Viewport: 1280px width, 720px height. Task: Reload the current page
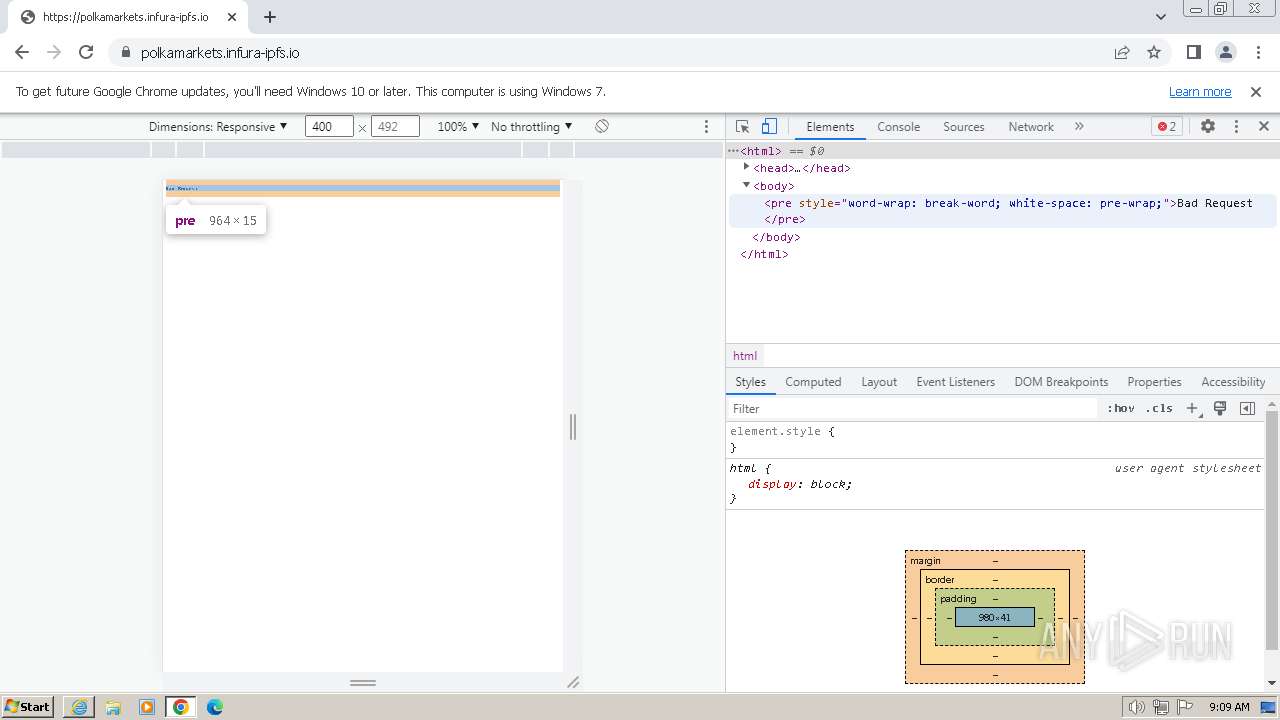tap(86, 52)
